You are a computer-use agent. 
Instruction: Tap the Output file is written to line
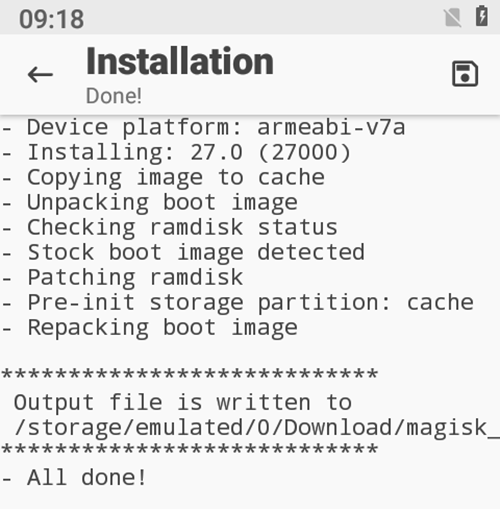[x=183, y=403]
